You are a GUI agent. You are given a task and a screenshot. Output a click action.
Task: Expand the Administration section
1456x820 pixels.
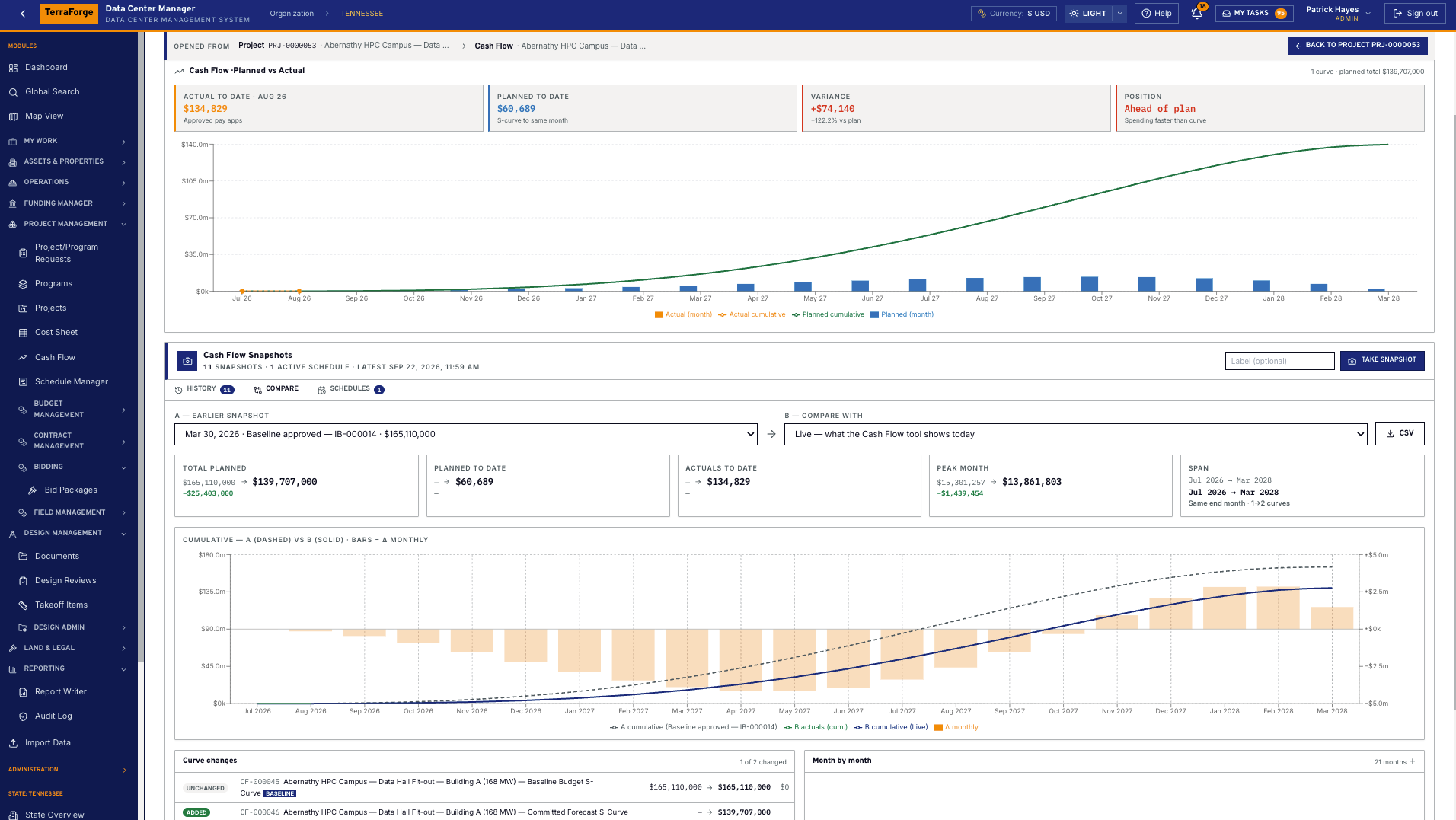[69, 770]
